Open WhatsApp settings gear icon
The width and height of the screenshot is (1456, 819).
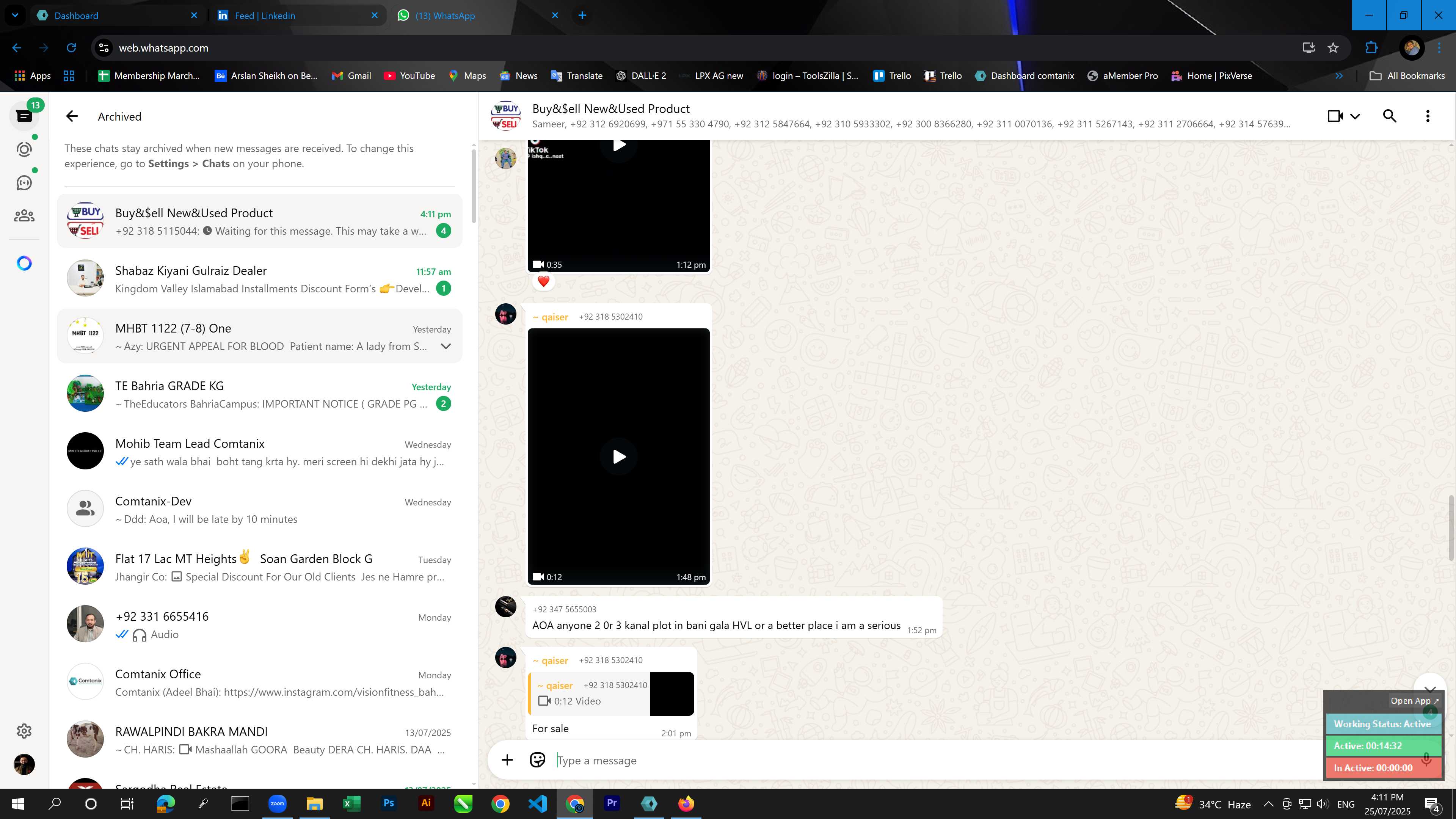(x=24, y=731)
